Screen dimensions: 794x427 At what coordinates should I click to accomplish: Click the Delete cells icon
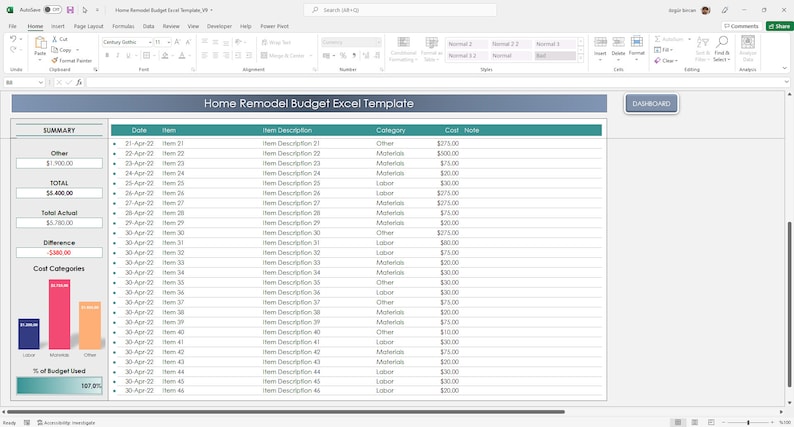pyautogui.click(x=618, y=43)
